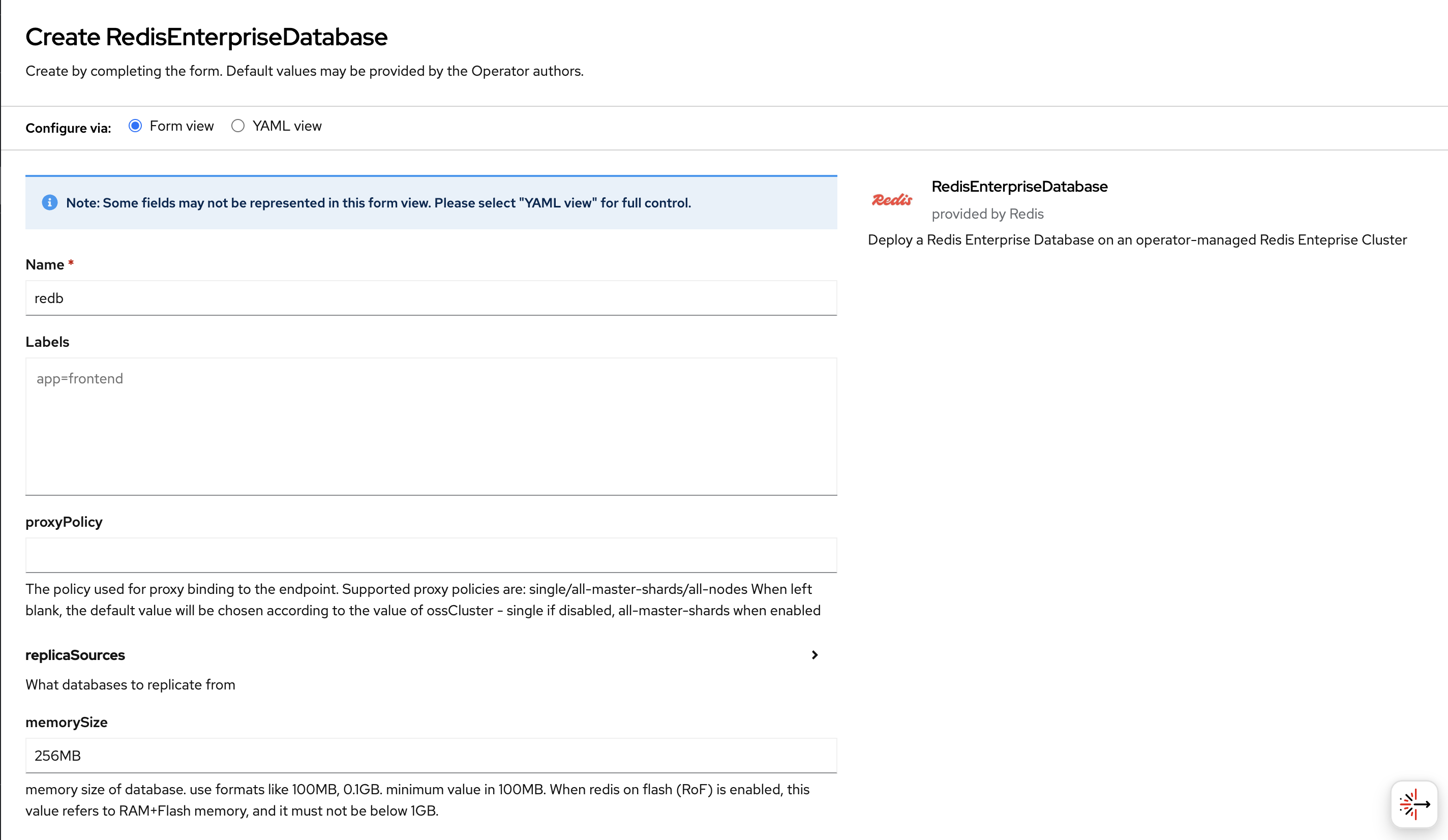Click the Name input field containing redb
This screenshot has height=840, width=1448.
click(x=431, y=298)
